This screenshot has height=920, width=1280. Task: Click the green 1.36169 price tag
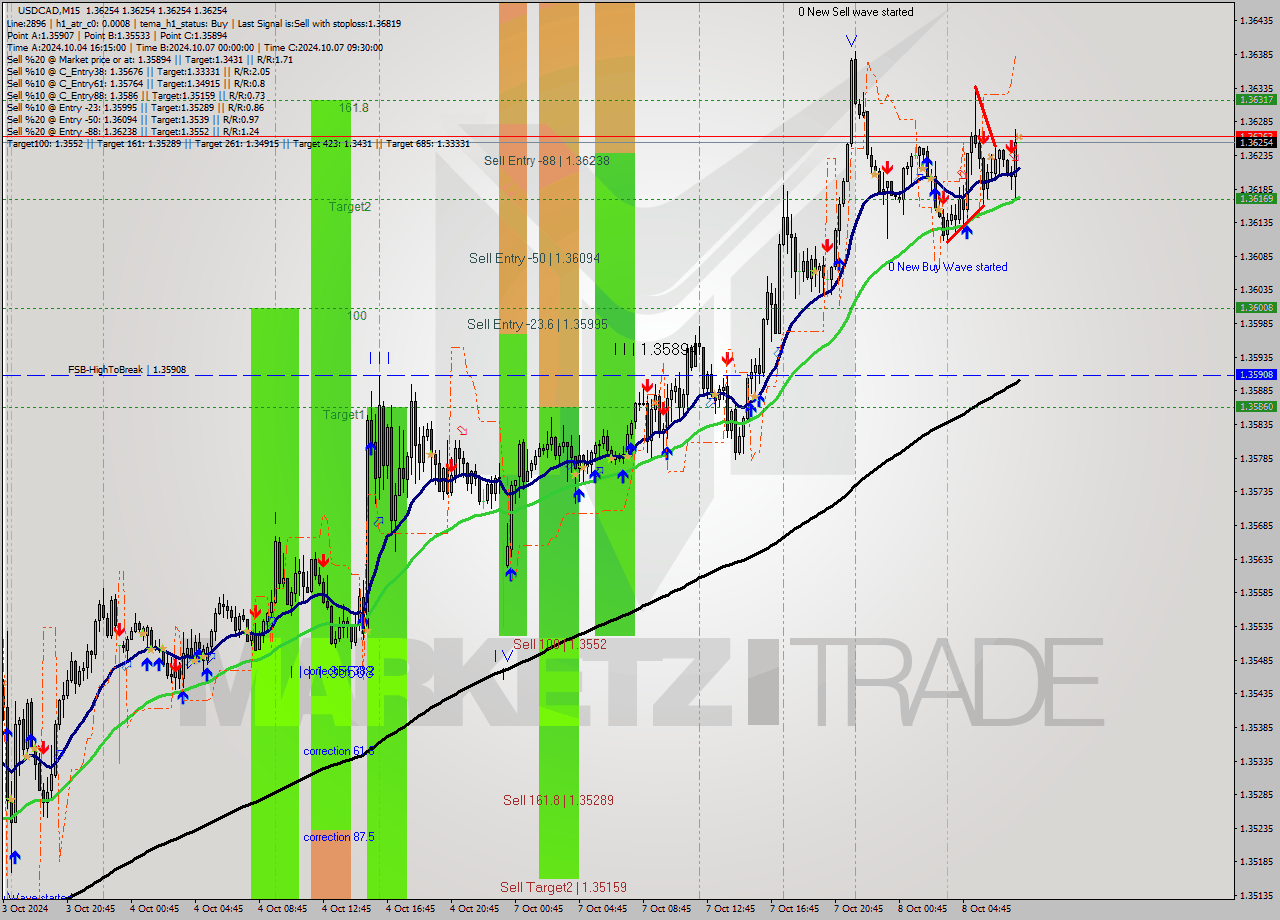[x=1256, y=199]
